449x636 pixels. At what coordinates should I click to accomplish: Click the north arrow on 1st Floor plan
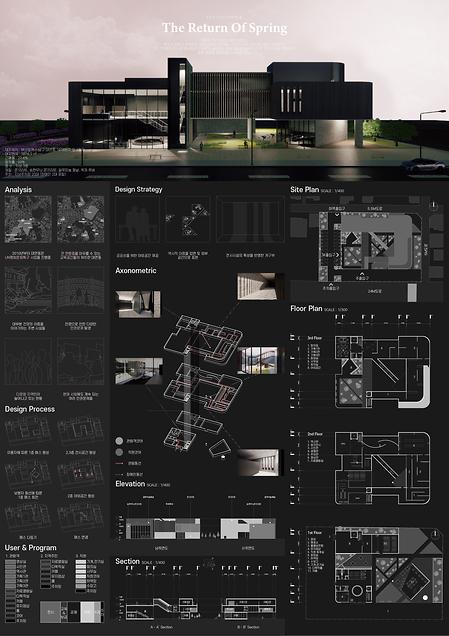[x=435, y=535]
